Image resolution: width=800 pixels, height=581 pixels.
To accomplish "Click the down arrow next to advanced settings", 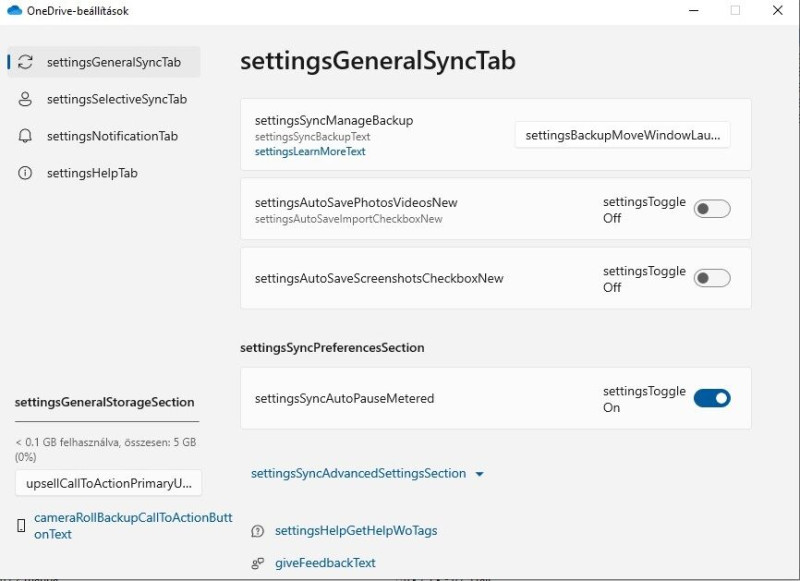I will [479, 474].
